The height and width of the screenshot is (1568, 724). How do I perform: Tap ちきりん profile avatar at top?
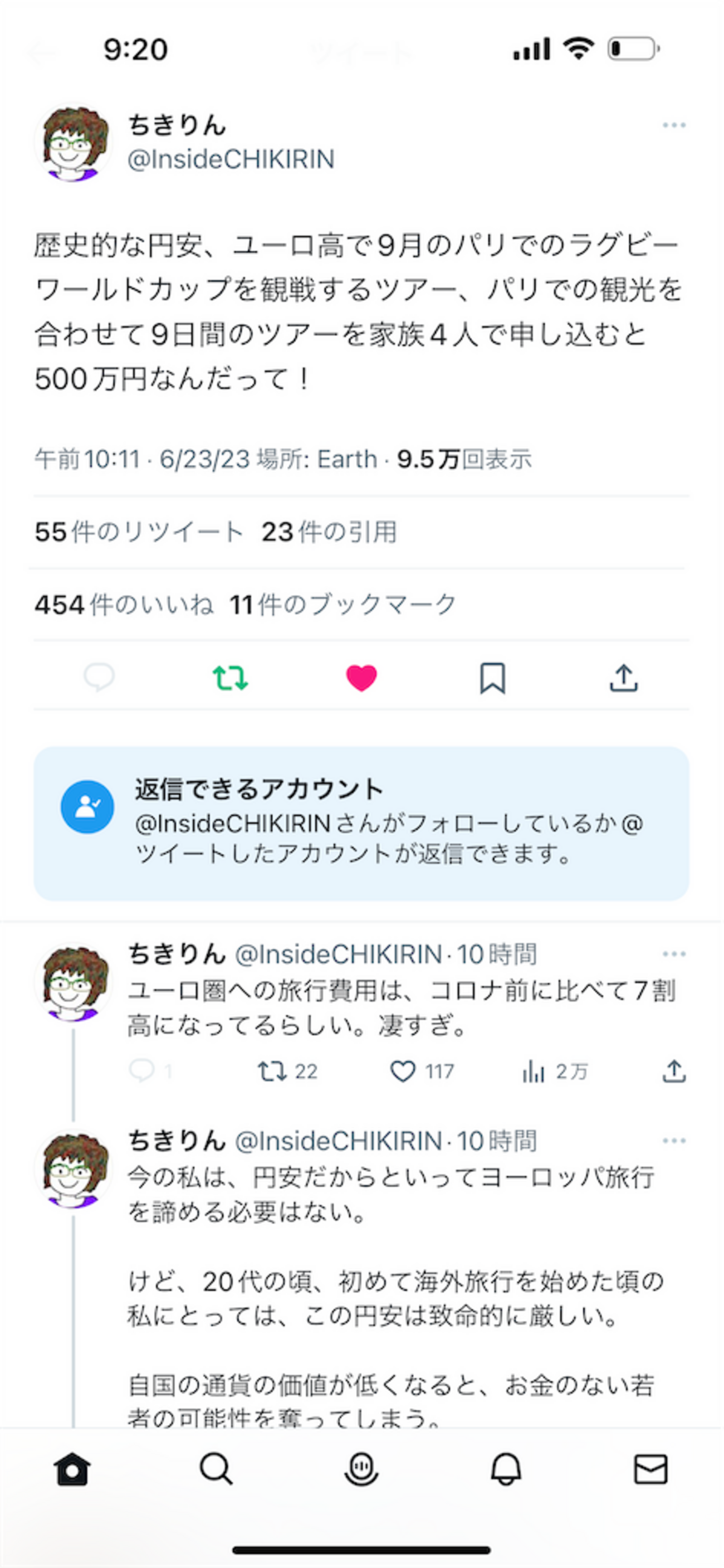point(73,144)
